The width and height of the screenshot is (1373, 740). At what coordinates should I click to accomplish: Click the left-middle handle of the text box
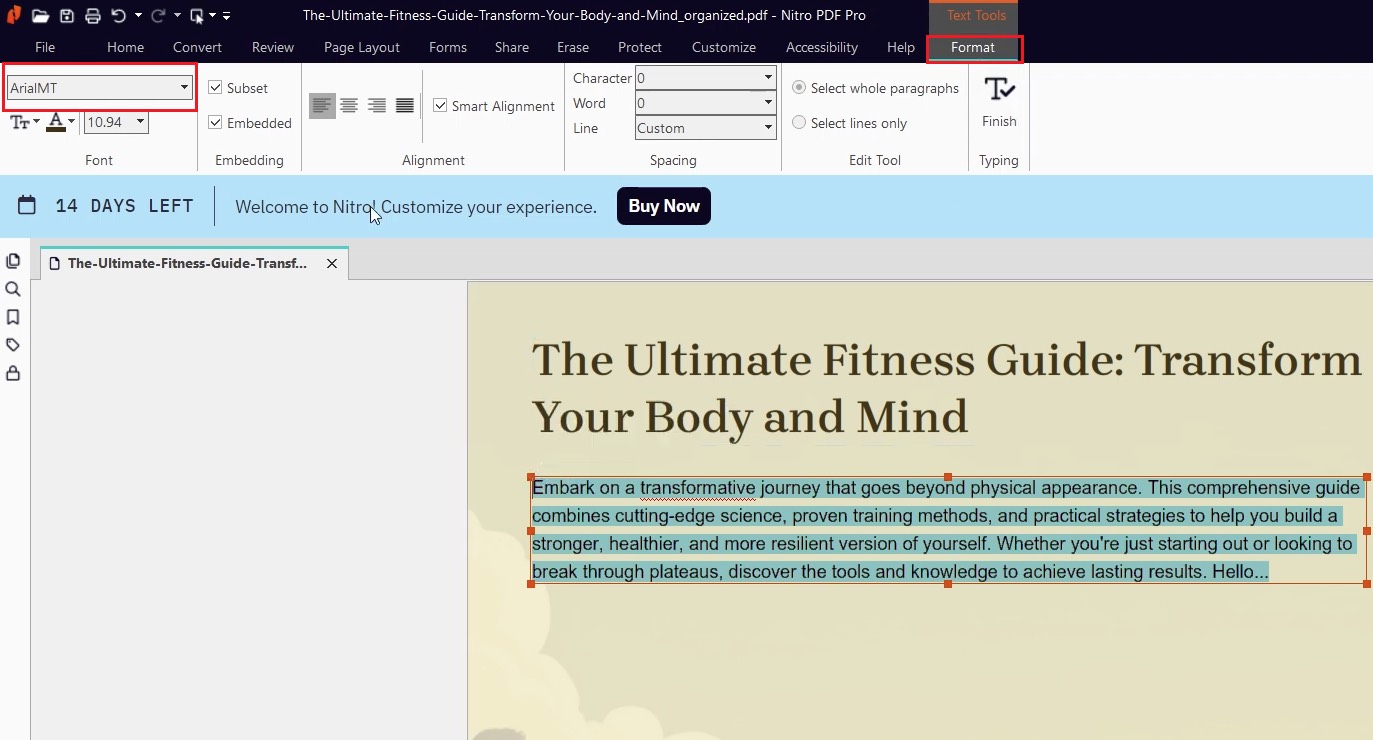coord(531,531)
